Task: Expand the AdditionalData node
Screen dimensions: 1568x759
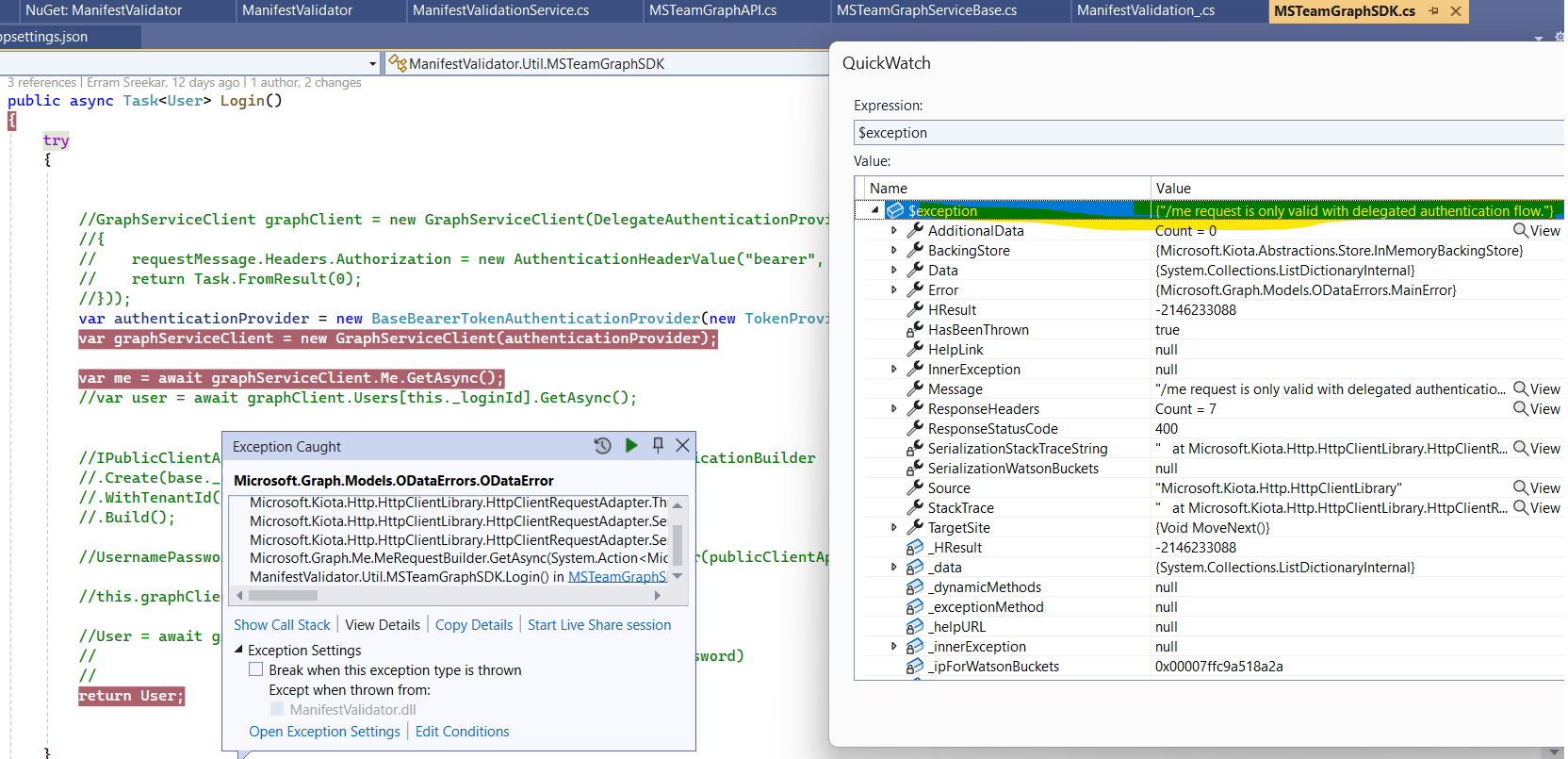Action: point(894,230)
